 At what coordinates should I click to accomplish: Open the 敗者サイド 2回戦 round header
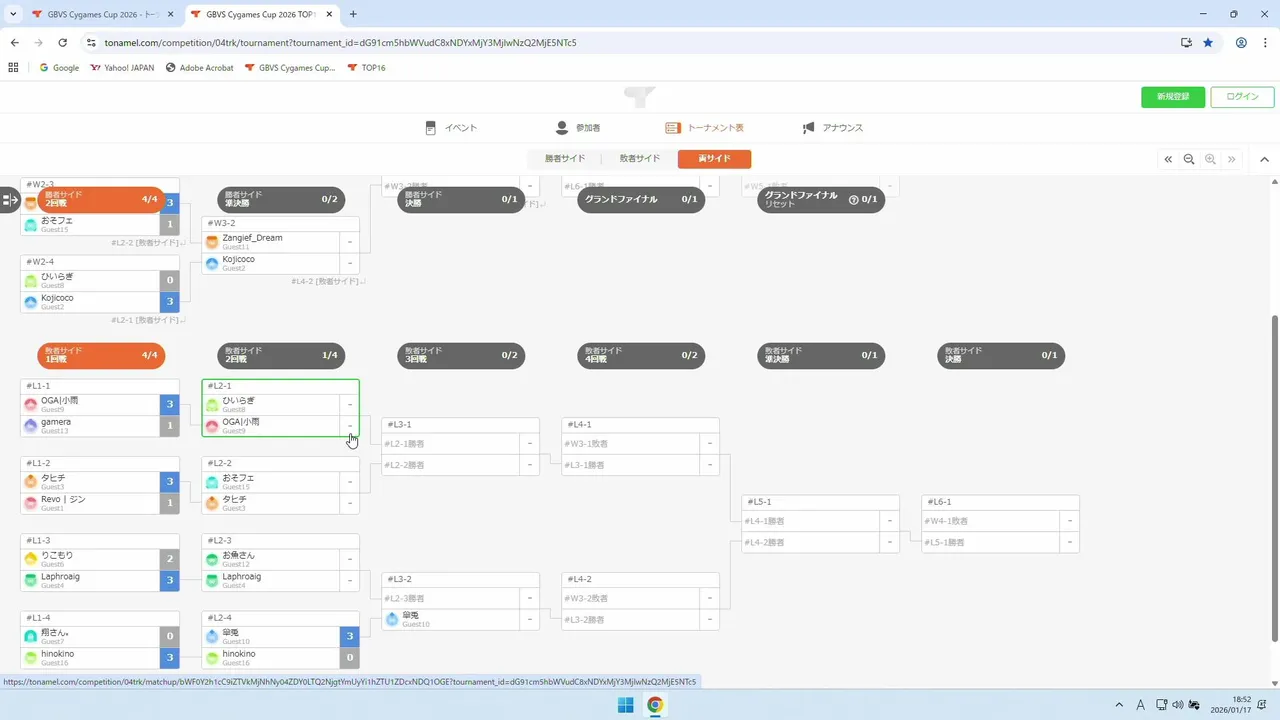click(281, 355)
